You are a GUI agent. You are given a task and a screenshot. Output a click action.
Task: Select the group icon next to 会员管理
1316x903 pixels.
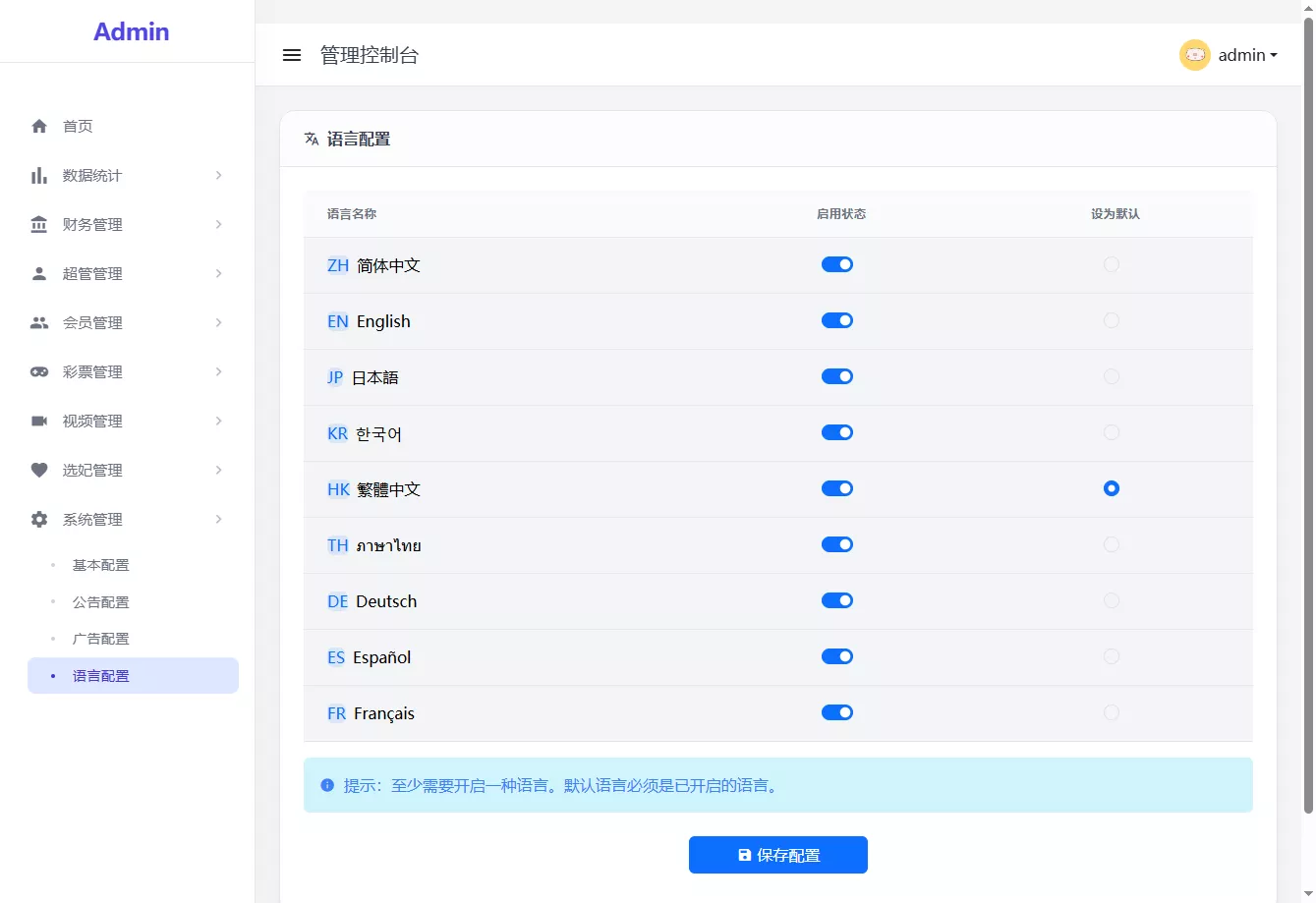[x=38, y=322]
